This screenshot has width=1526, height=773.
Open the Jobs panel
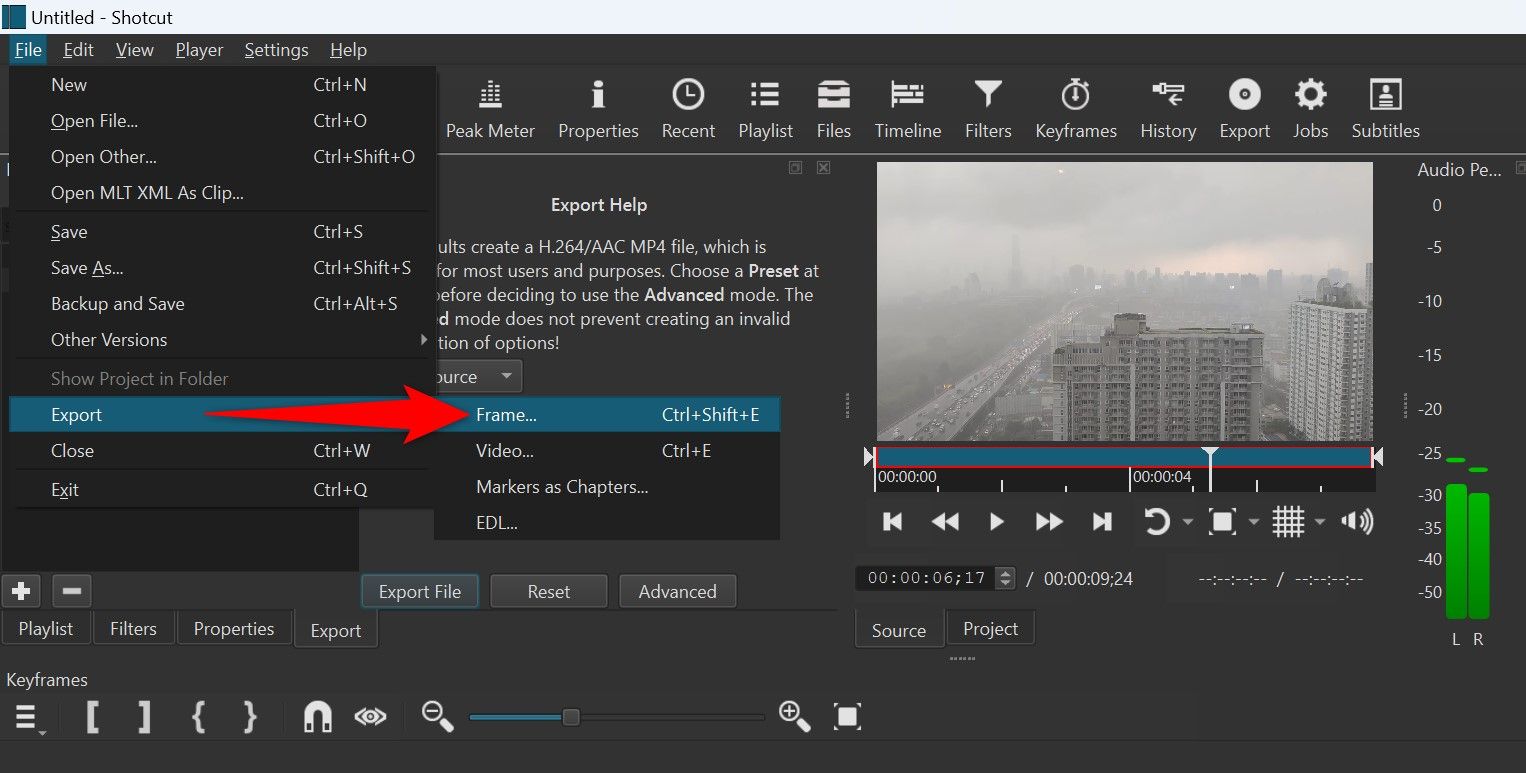pyautogui.click(x=1310, y=107)
